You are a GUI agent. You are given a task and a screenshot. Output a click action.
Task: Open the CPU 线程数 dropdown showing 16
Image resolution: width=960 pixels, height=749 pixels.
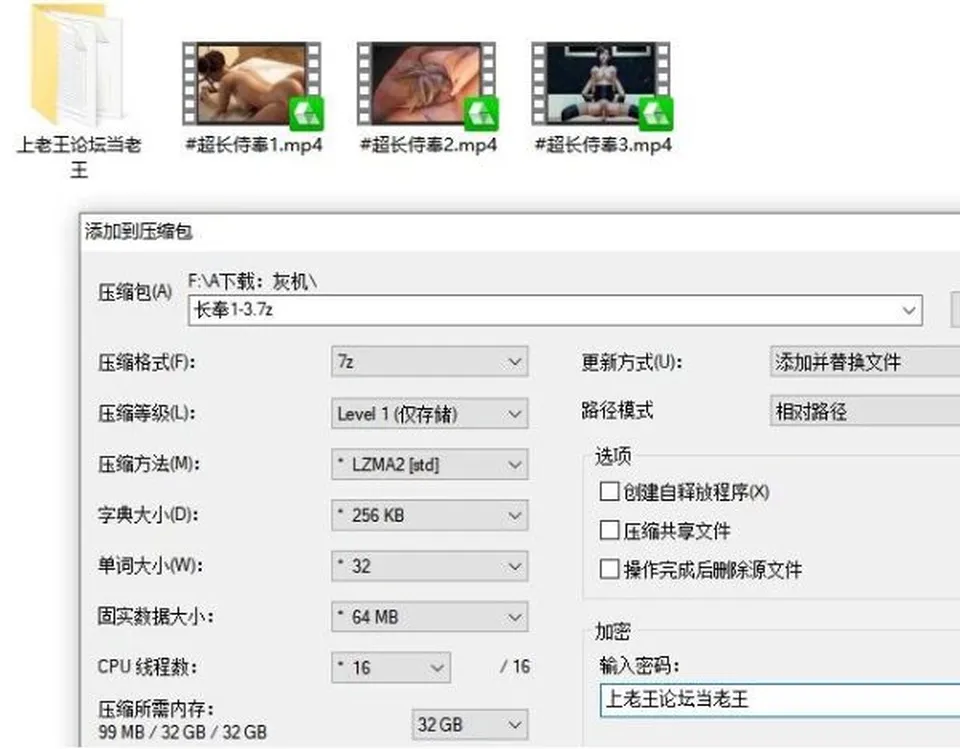[x=391, y=667]
